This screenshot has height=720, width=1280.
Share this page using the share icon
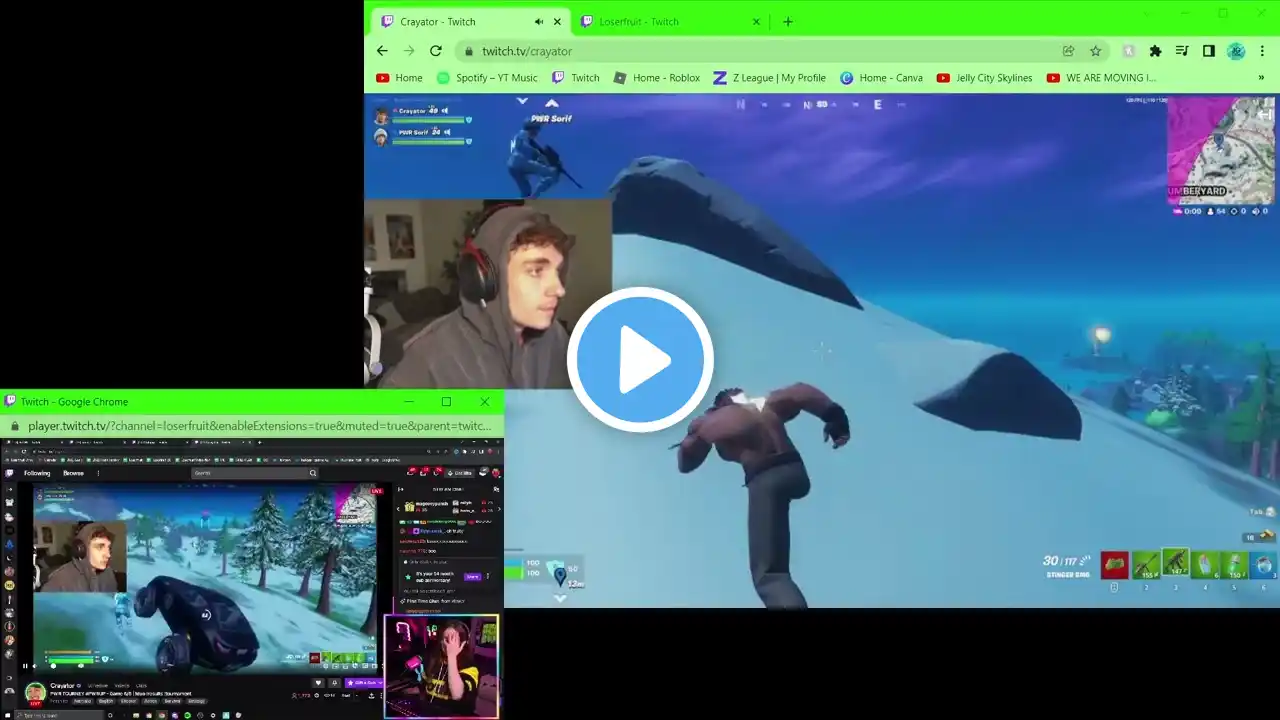coord(1068,51)
